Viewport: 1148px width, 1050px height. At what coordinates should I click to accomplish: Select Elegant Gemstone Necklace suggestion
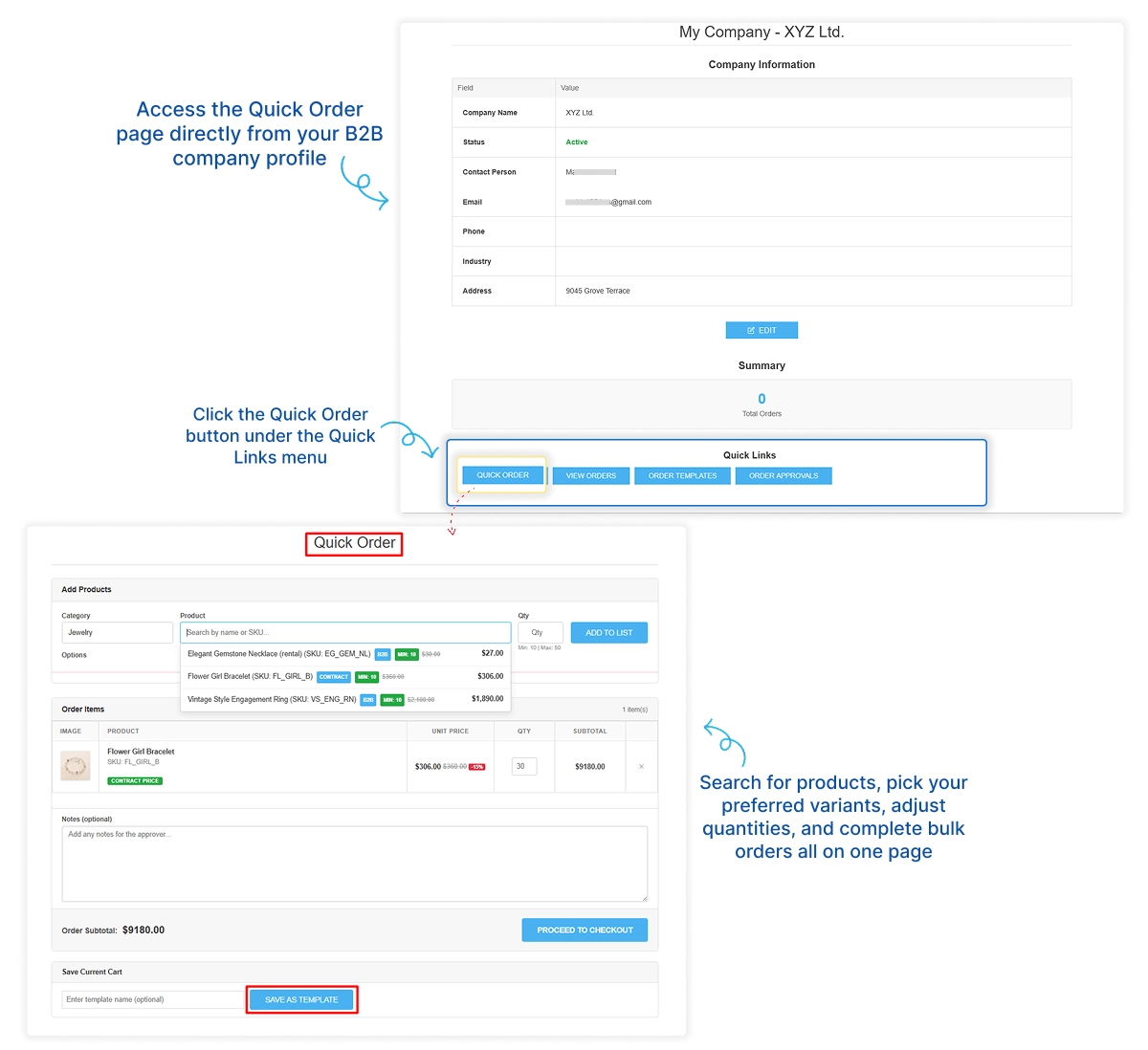345,654
